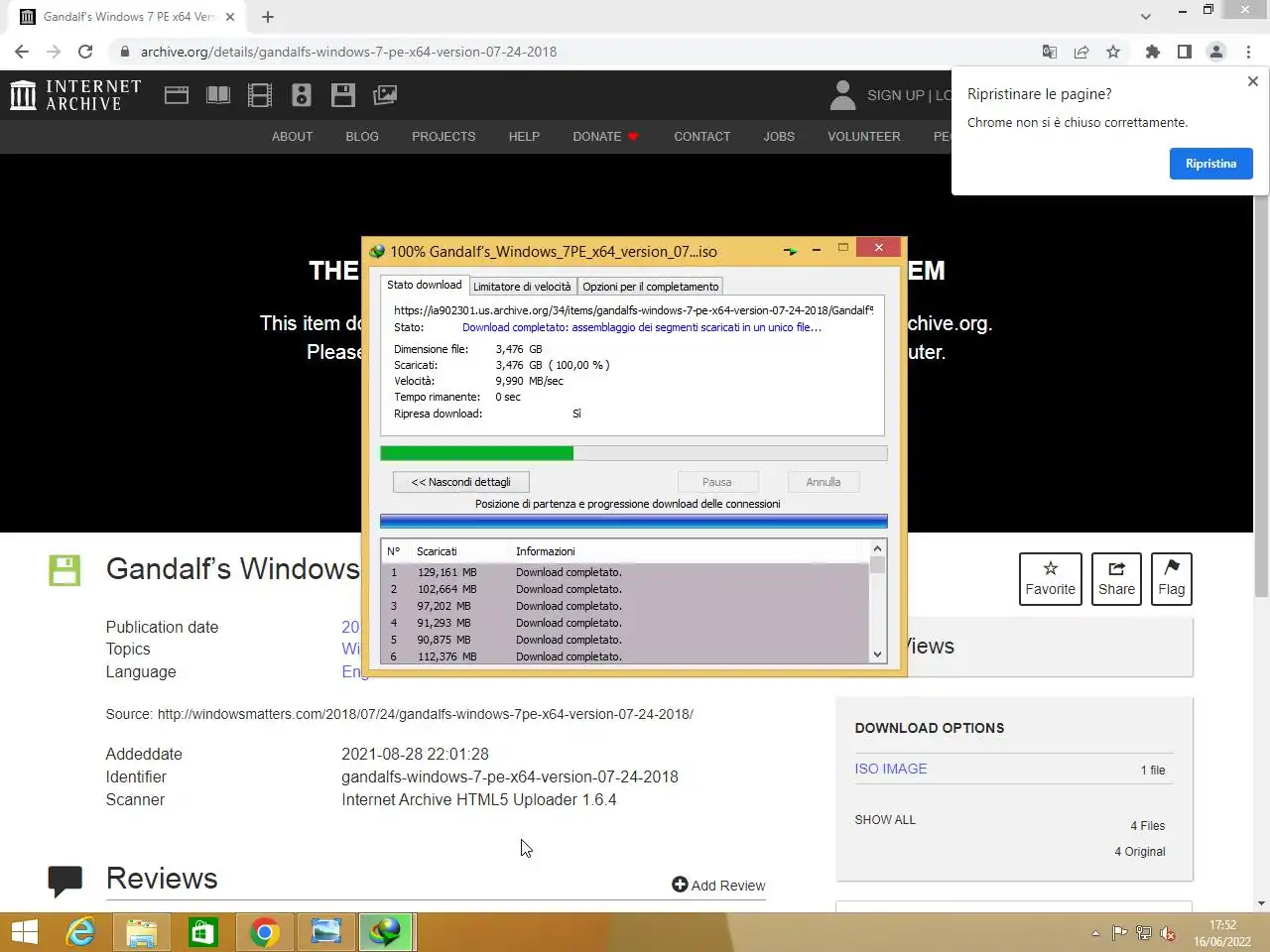This screenshot has width=1270, height=952.
Task: Open the Chrome three-dot menu
Action: tap(1248, 52)
